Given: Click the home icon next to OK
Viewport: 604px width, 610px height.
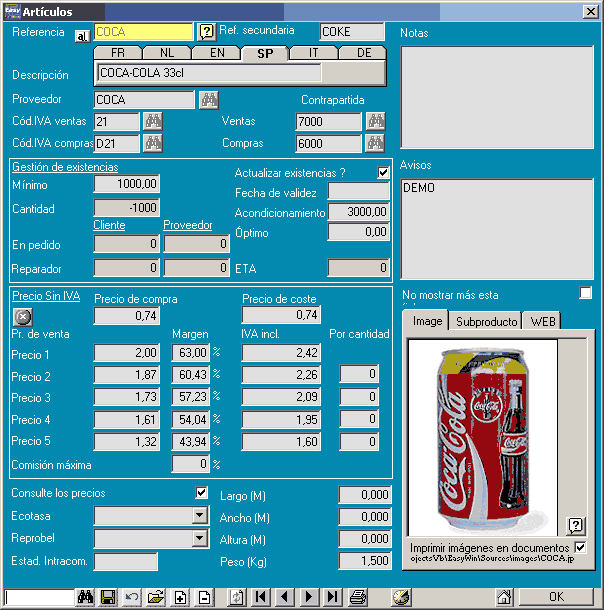Looking at the screenshot, I should [x=504, y=596].
